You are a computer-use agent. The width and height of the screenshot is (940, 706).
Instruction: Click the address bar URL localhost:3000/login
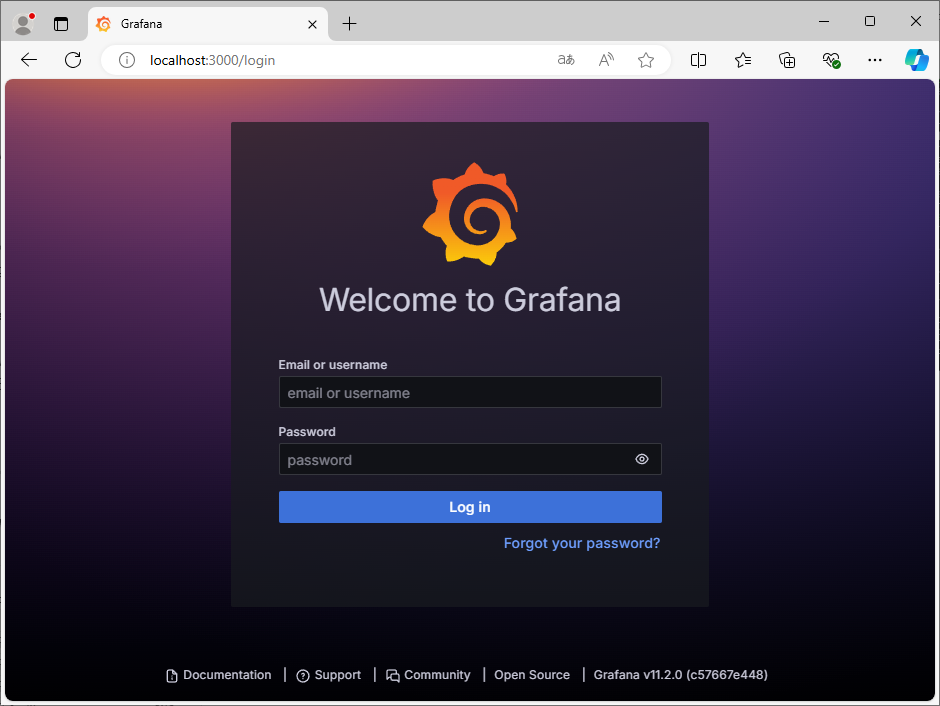pos(212,60)
